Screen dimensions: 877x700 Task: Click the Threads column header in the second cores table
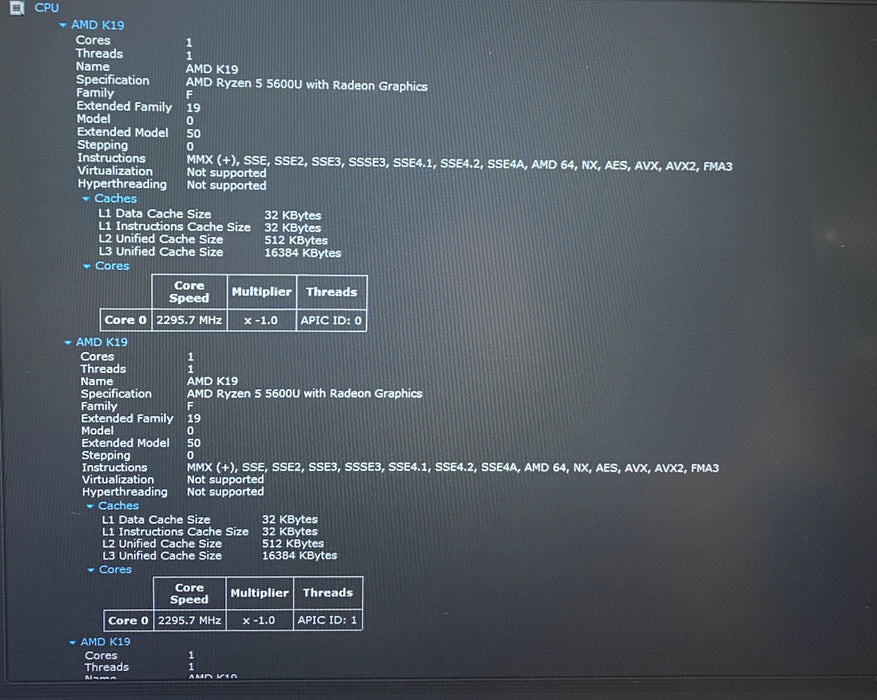pos(328,593)
